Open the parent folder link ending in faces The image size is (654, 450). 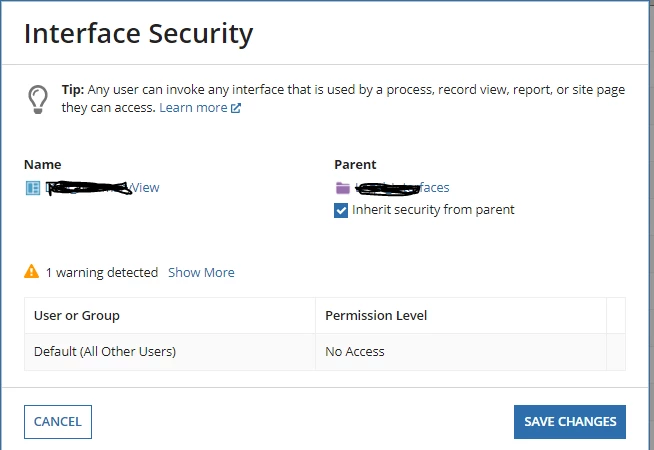(402, 188)
